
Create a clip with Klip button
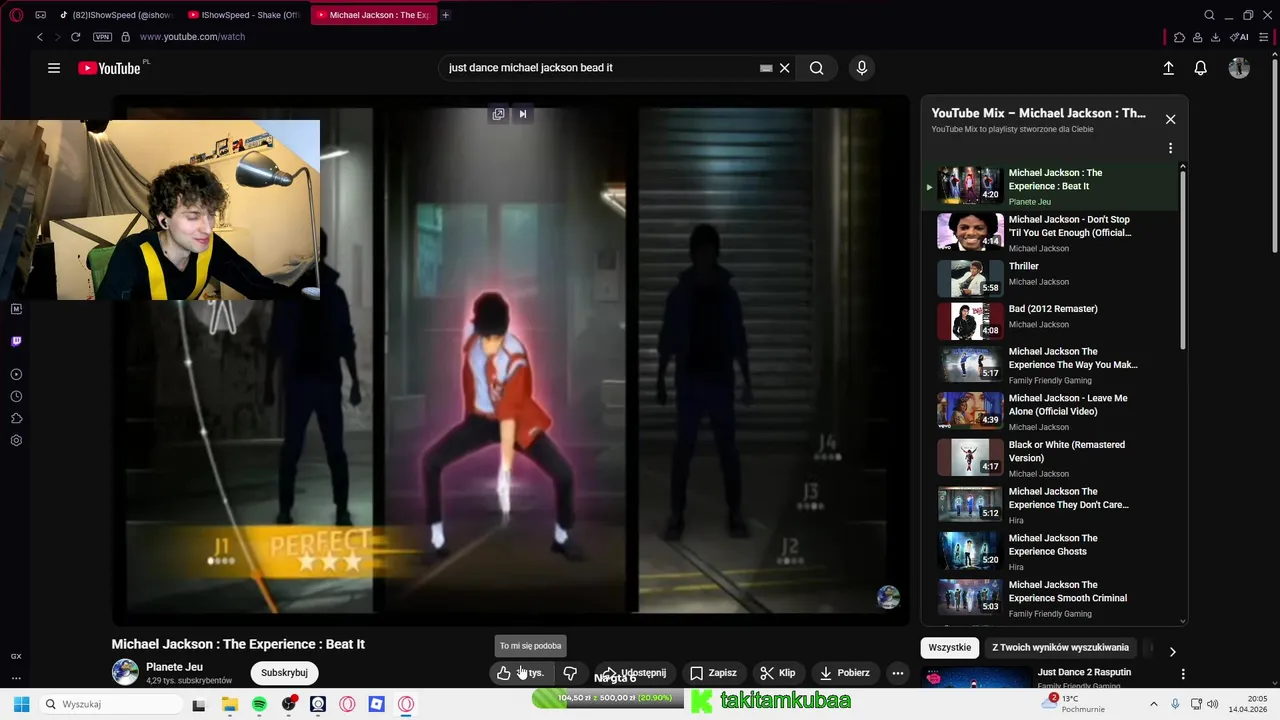click(777, 673)
